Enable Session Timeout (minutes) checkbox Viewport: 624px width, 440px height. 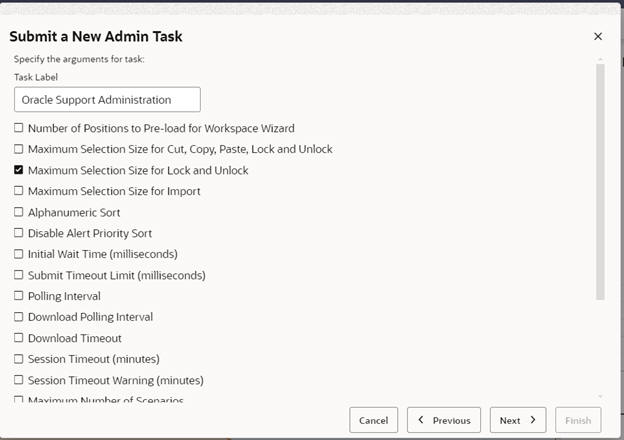pos(19,359)
